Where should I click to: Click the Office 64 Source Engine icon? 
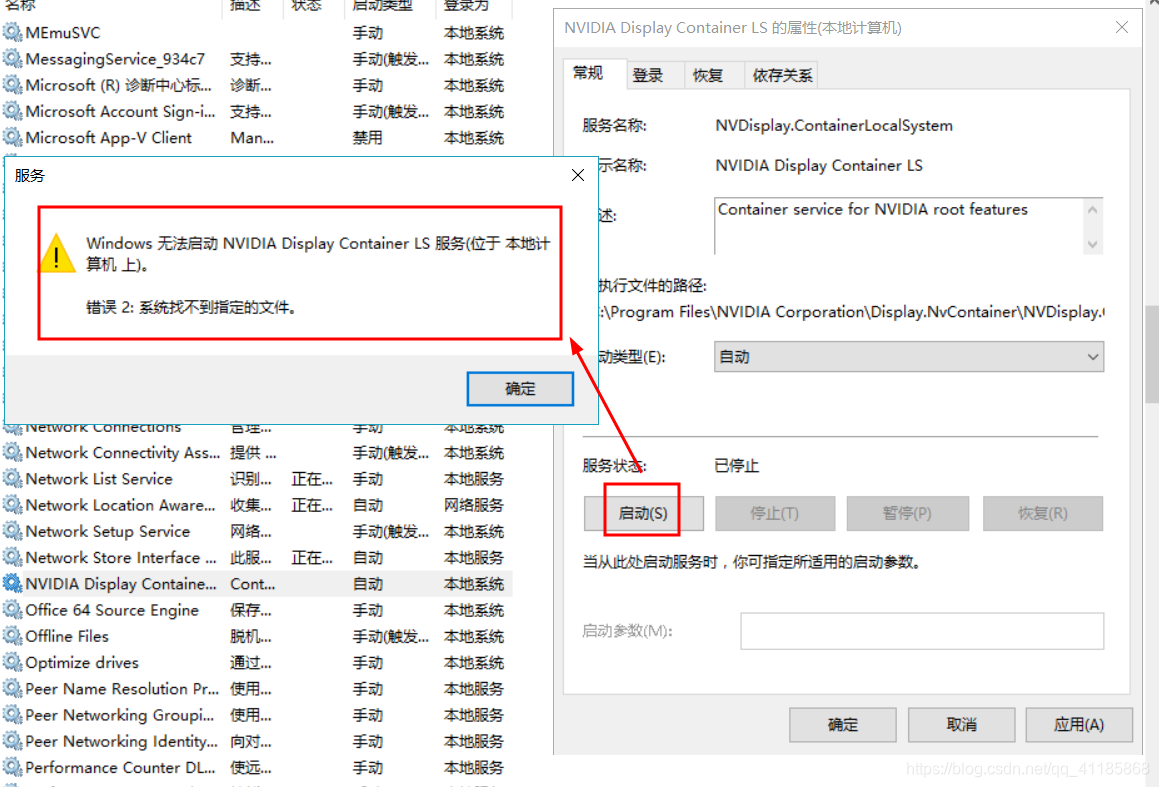point(12,610)
